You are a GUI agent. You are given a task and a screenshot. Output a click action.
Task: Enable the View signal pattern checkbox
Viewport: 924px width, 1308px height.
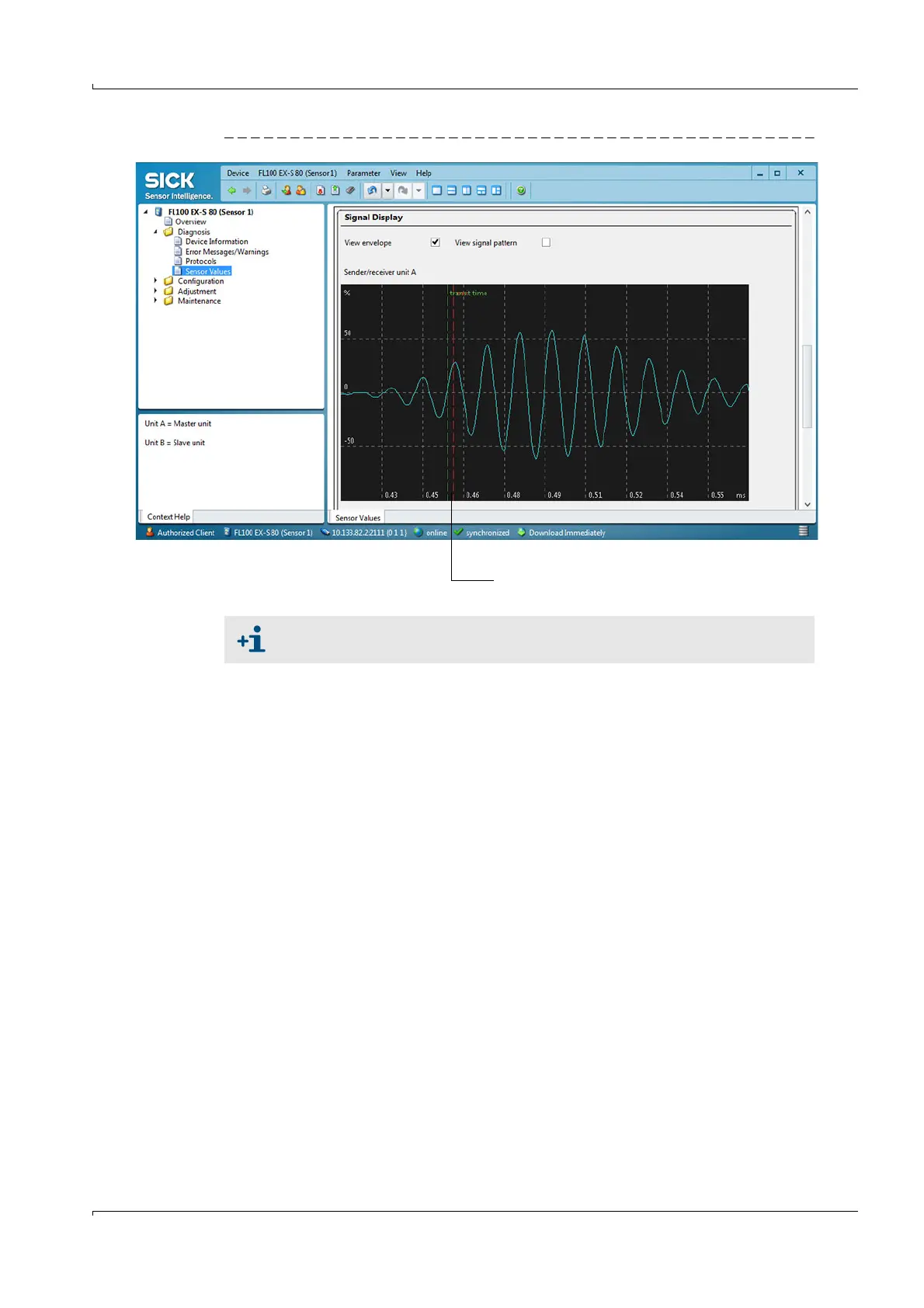[546, 242]
